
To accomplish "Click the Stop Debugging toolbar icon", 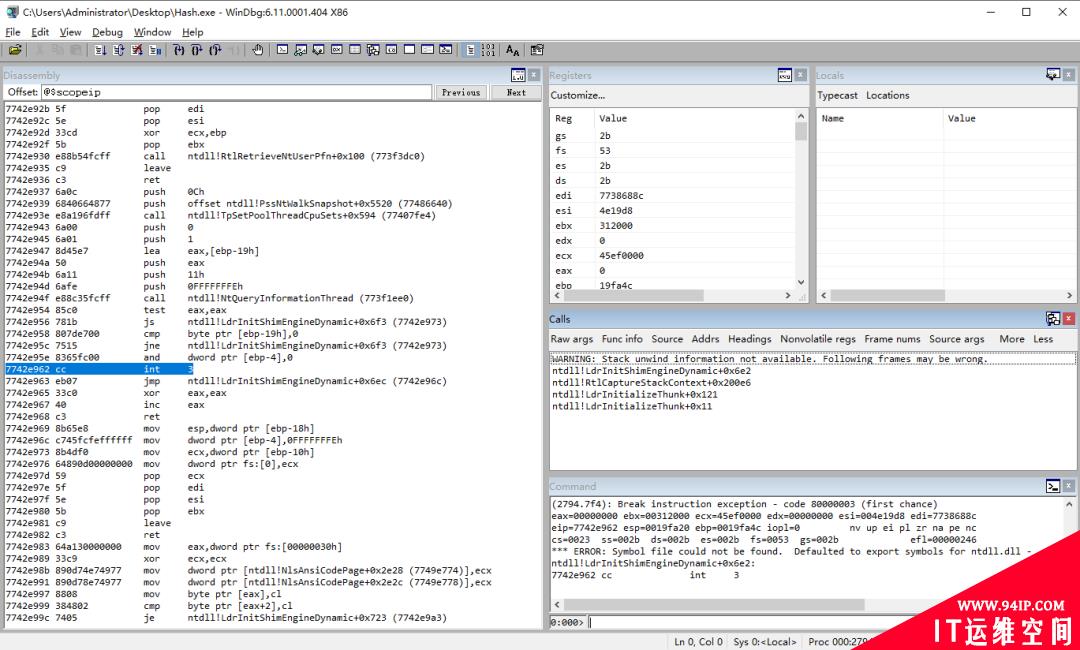I will coord(136,50).
